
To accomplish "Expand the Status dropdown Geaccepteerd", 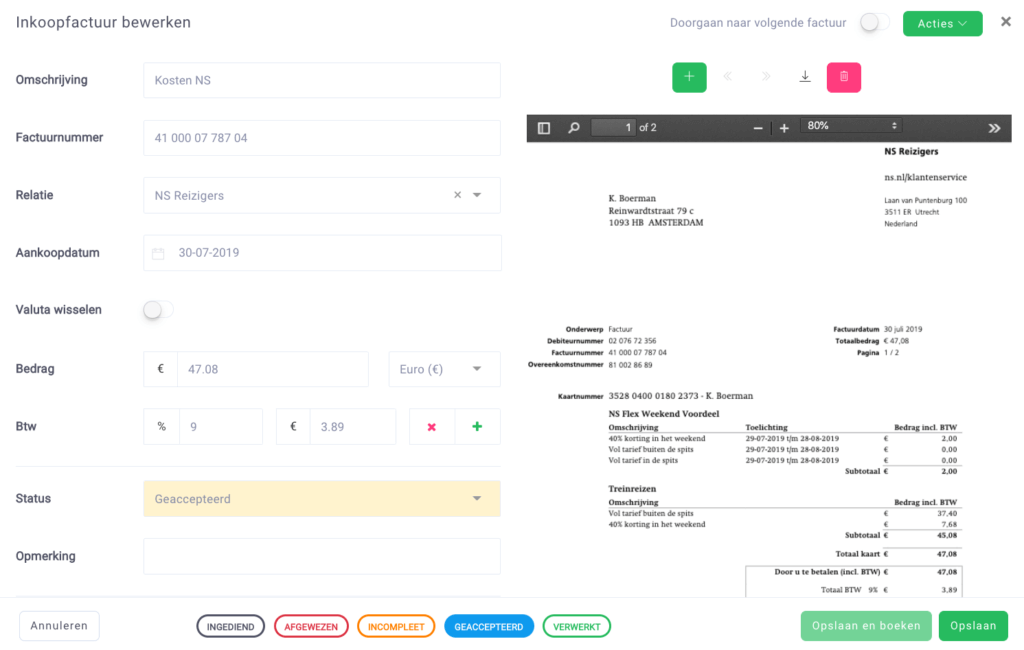I will [x=322, y=499].
